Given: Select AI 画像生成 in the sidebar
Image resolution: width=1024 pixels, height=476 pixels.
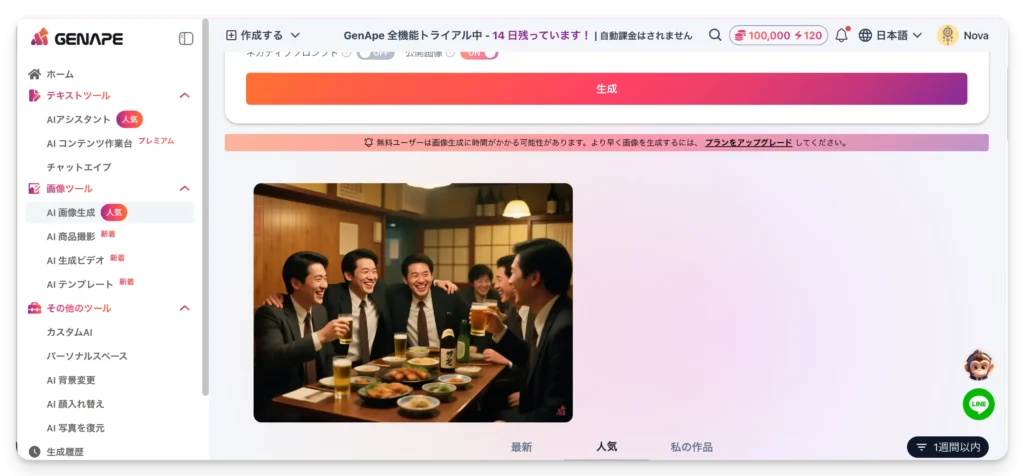Looking at the screenshot, I should point(110,212).
